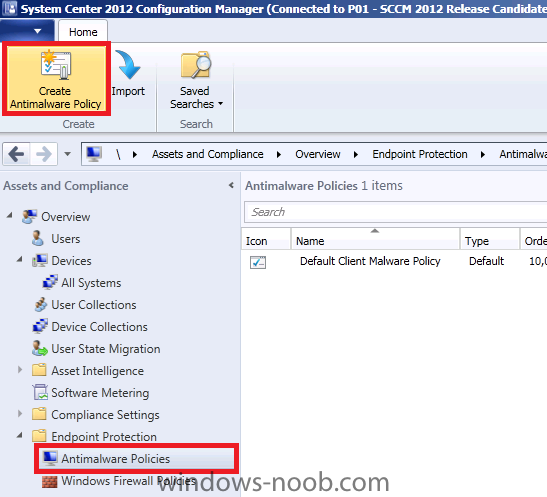Select User State Migration node icon
Image resolution: width=547 pixels, height=497 pixels.
tap(39, 348)
